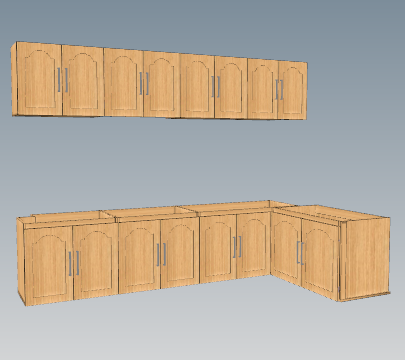The height and width of the screenshot is (360, 405).
Task: Select the rightmost upper wall cabinet door
Action: [293, 90]
